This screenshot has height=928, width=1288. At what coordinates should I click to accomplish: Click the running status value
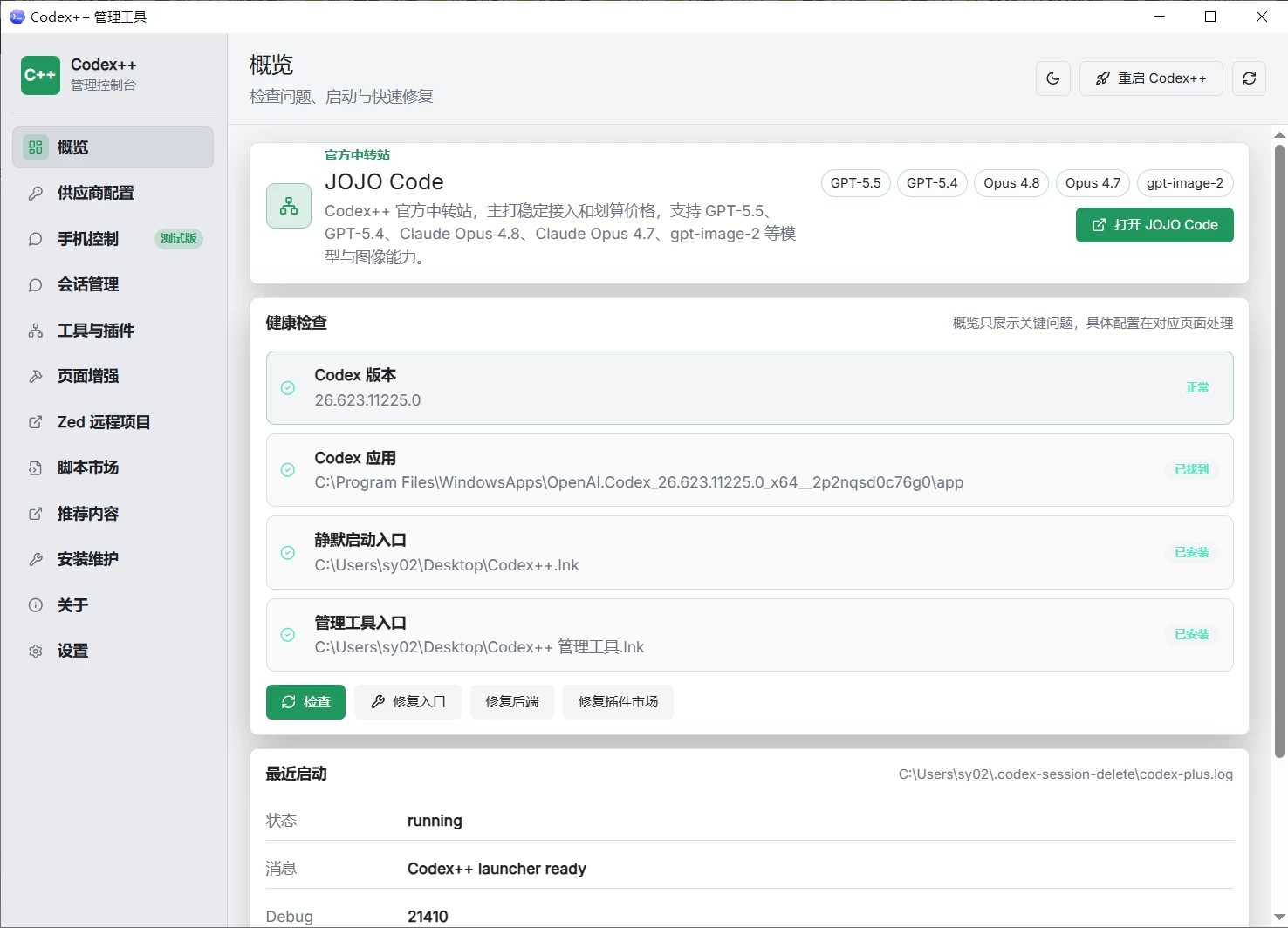click(435, 821)
